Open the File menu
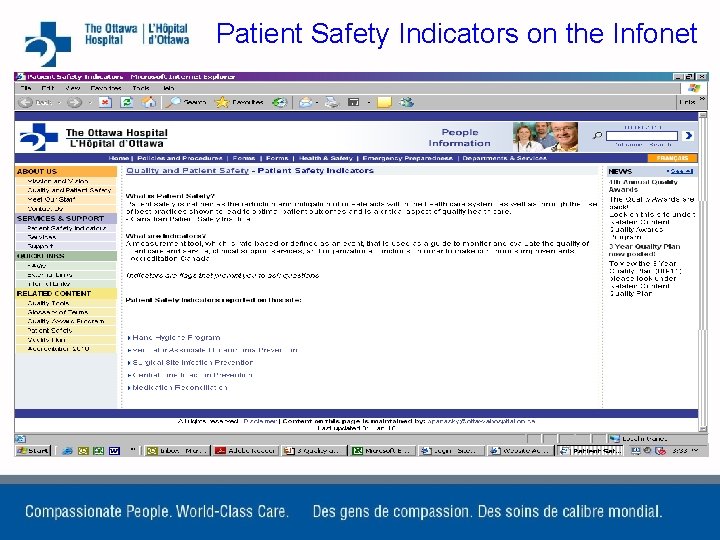The image size is (720, 540). (x=26, y=88)
